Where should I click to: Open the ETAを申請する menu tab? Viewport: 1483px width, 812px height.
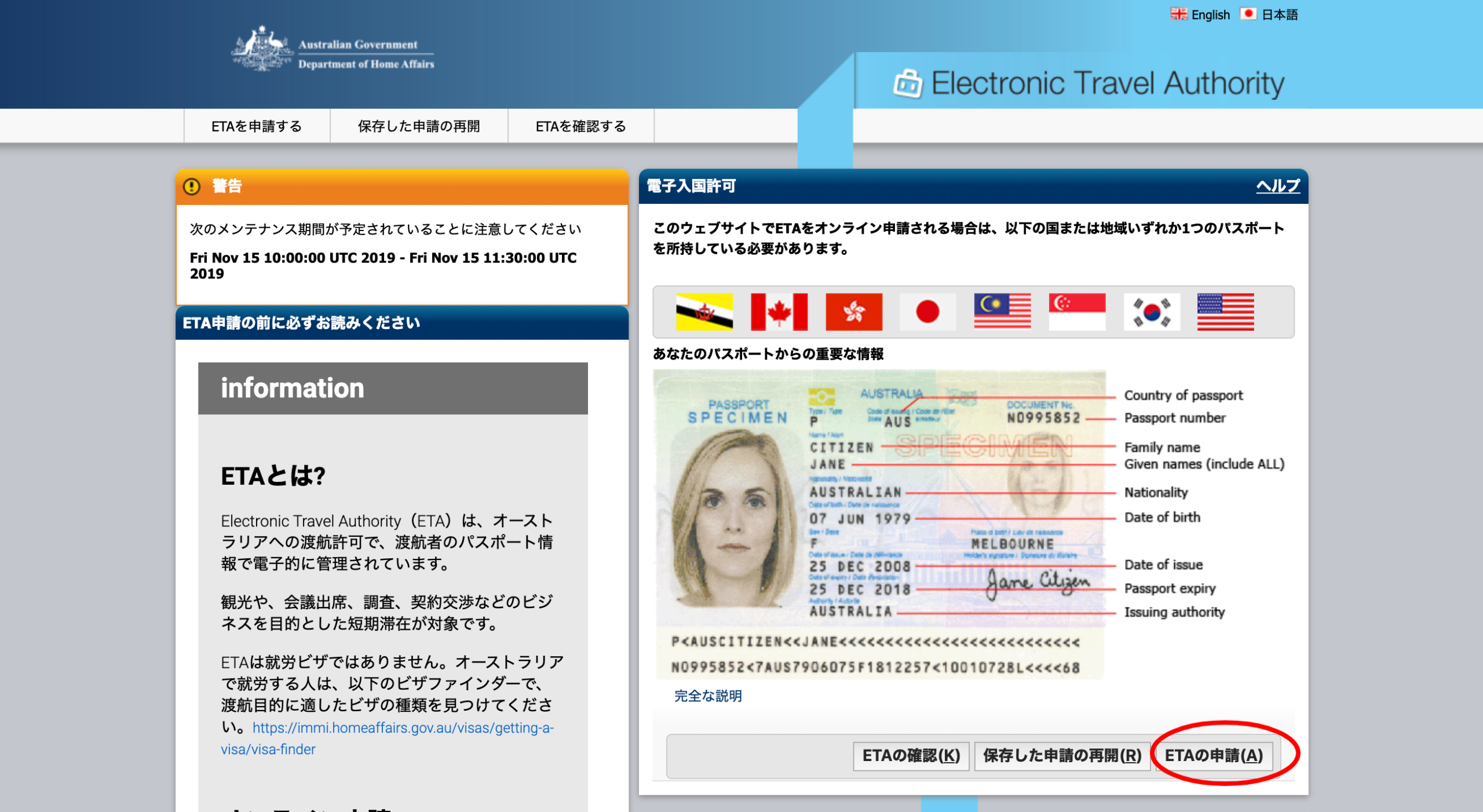click(x=257, y=126)
